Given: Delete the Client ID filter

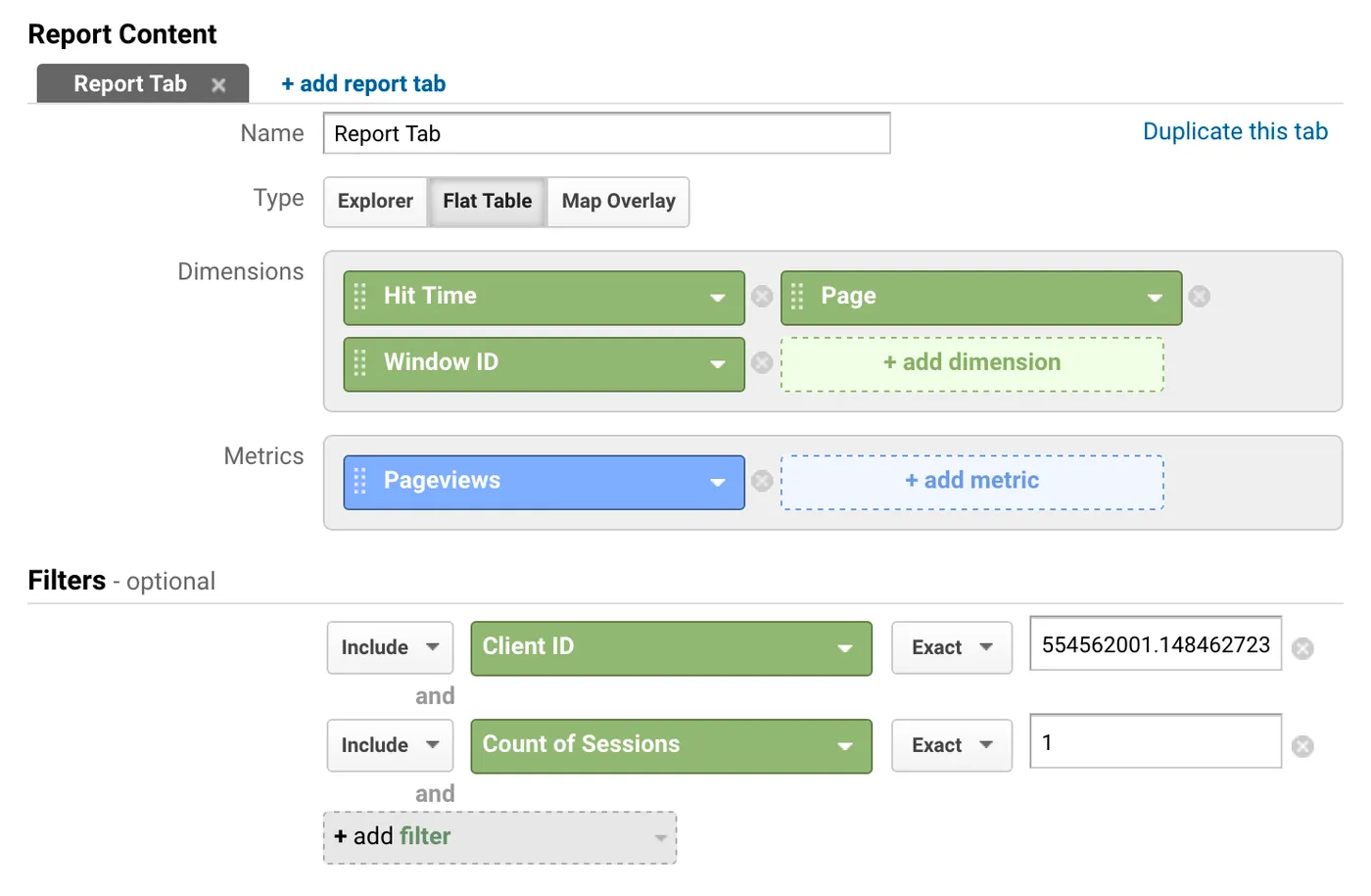Looking at the screenshot, I should coord(1302,648).
